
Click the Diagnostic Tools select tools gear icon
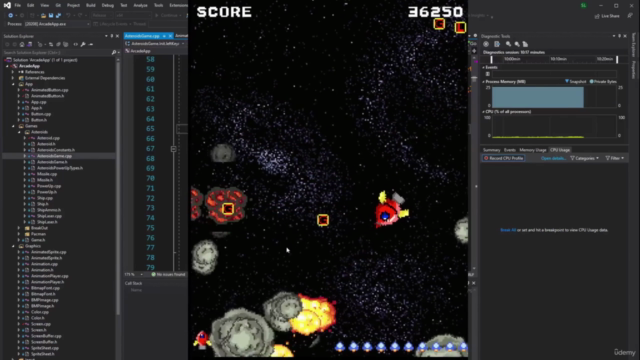(486, 44)
